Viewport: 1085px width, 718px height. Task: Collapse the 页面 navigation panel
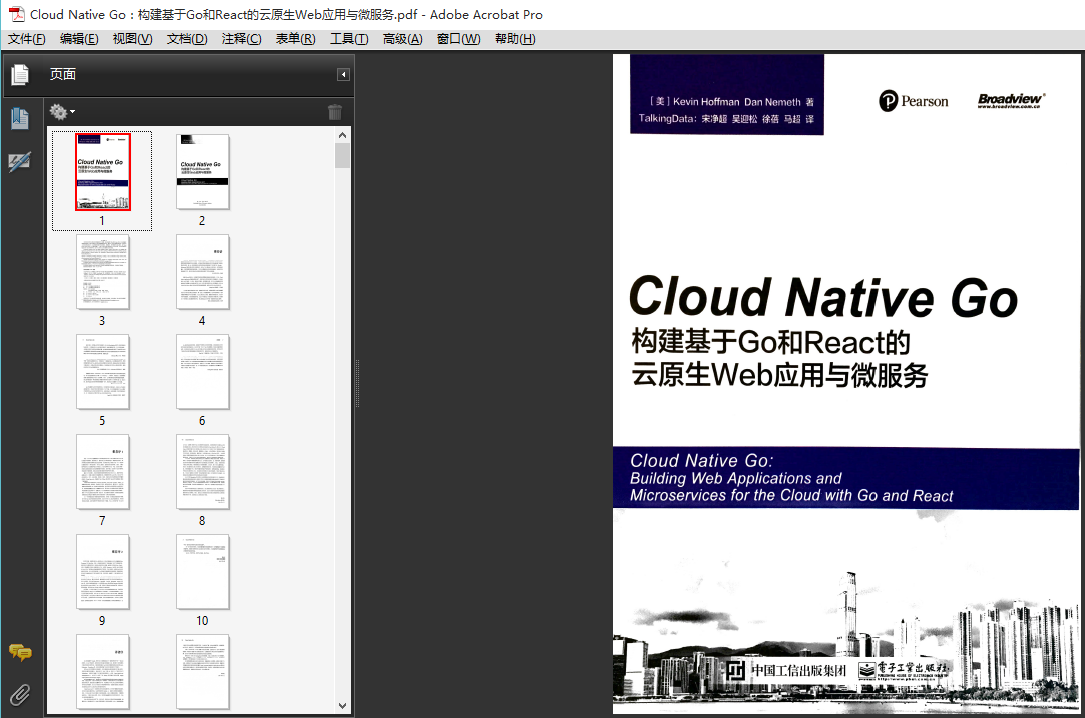coord(343,75)
